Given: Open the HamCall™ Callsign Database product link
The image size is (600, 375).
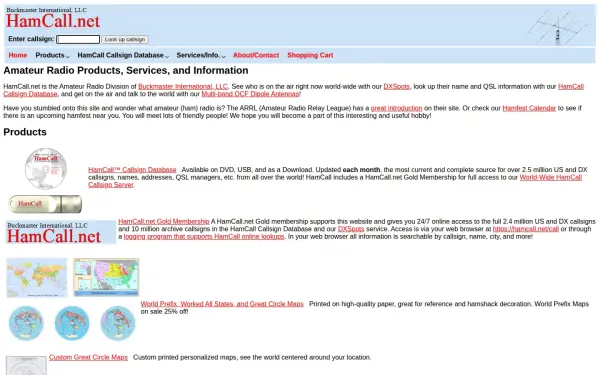Looking at the screenshot, I should click(132, 170).
